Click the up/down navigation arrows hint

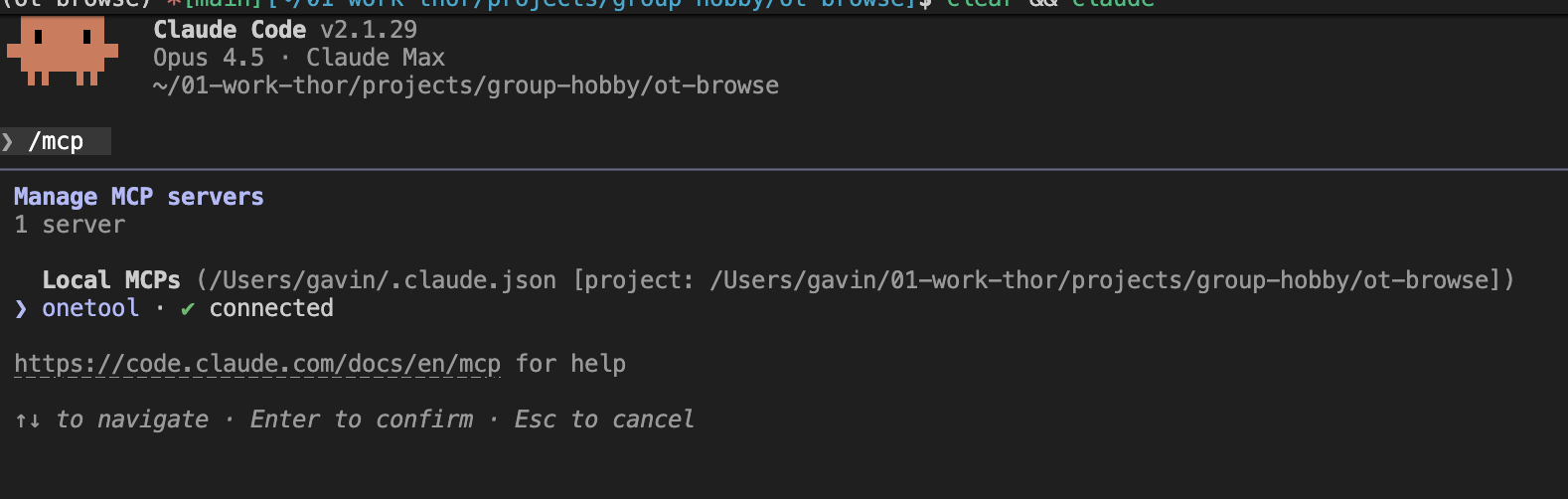(x=28, y=420)
